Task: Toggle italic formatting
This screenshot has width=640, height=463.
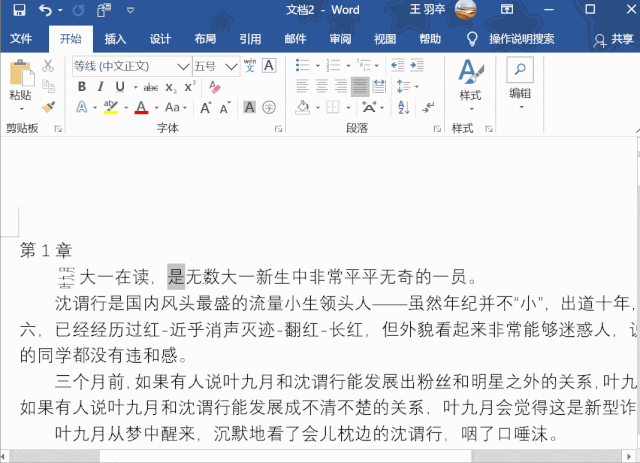Action: pos(100,87)
